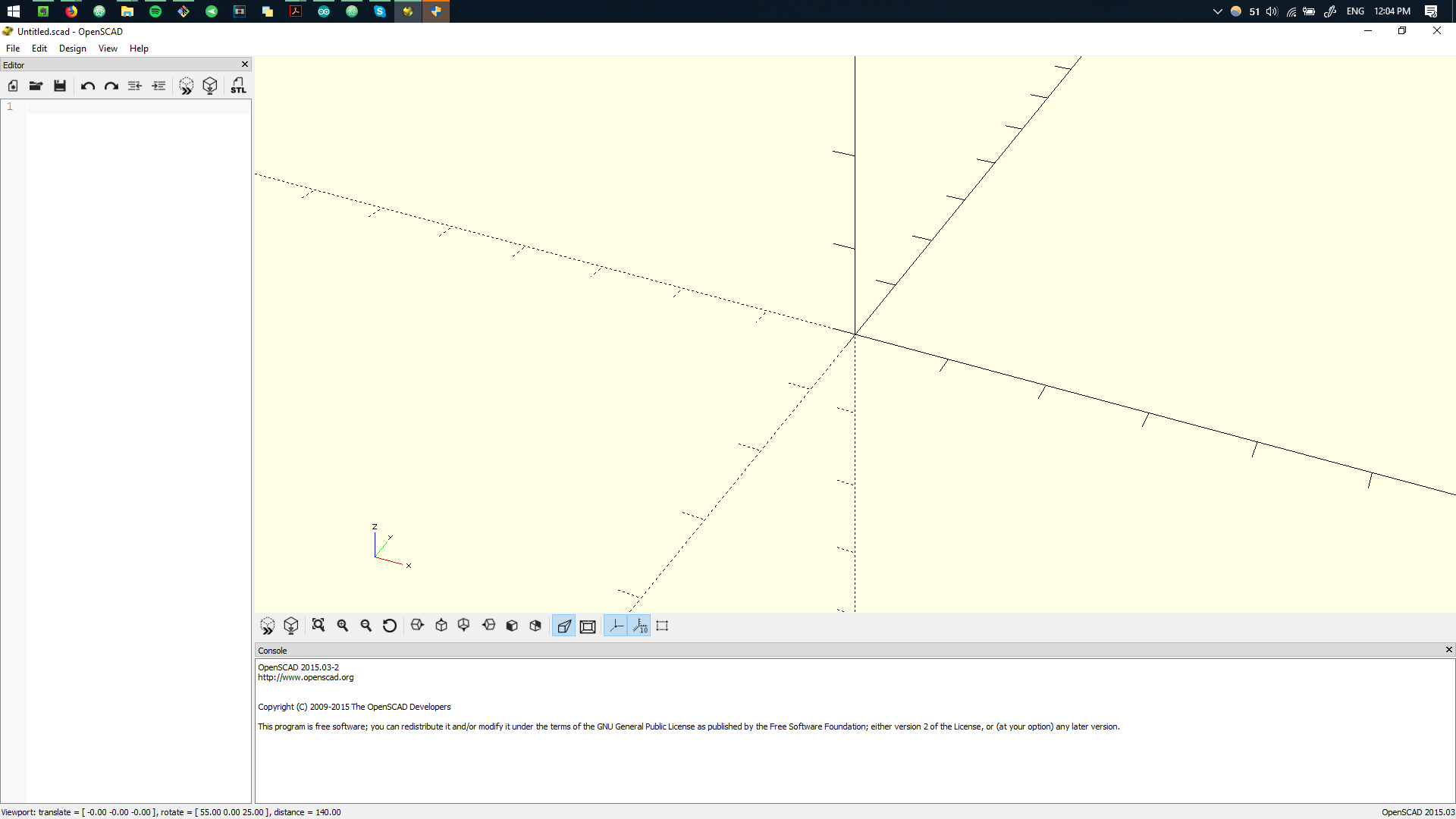1456x819 pixels.
Task: Click ENG language indicator in tray
Action: pos(1355,11)
